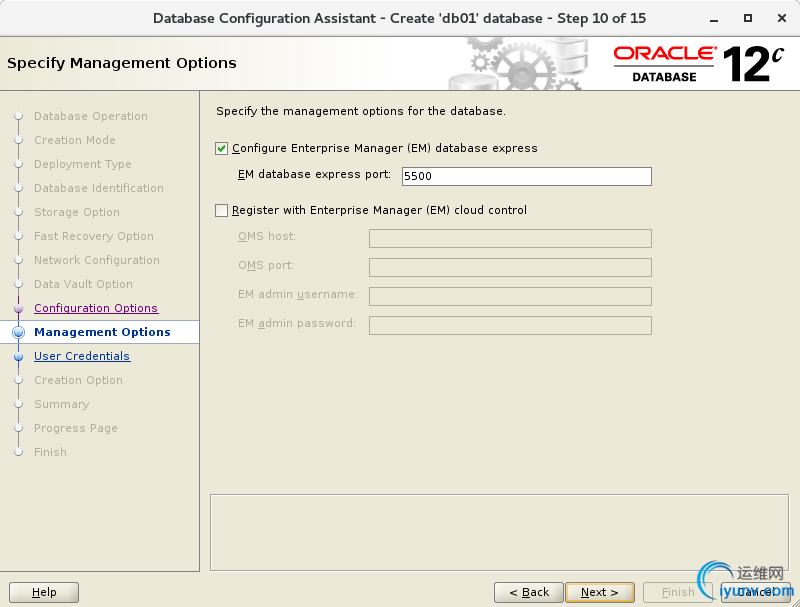Click the OMS host input field
This screenshot has height=607, width=800.
510,238
